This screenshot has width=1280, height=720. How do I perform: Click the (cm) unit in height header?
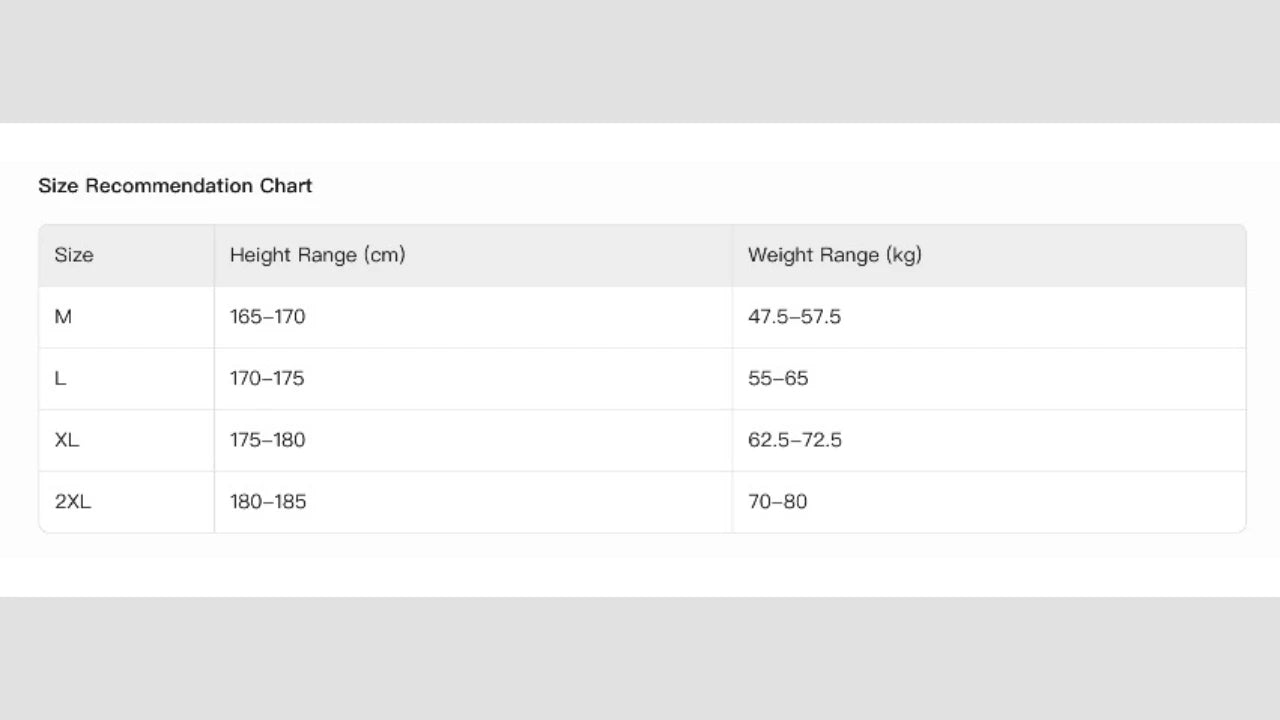[x=385, y=255]
